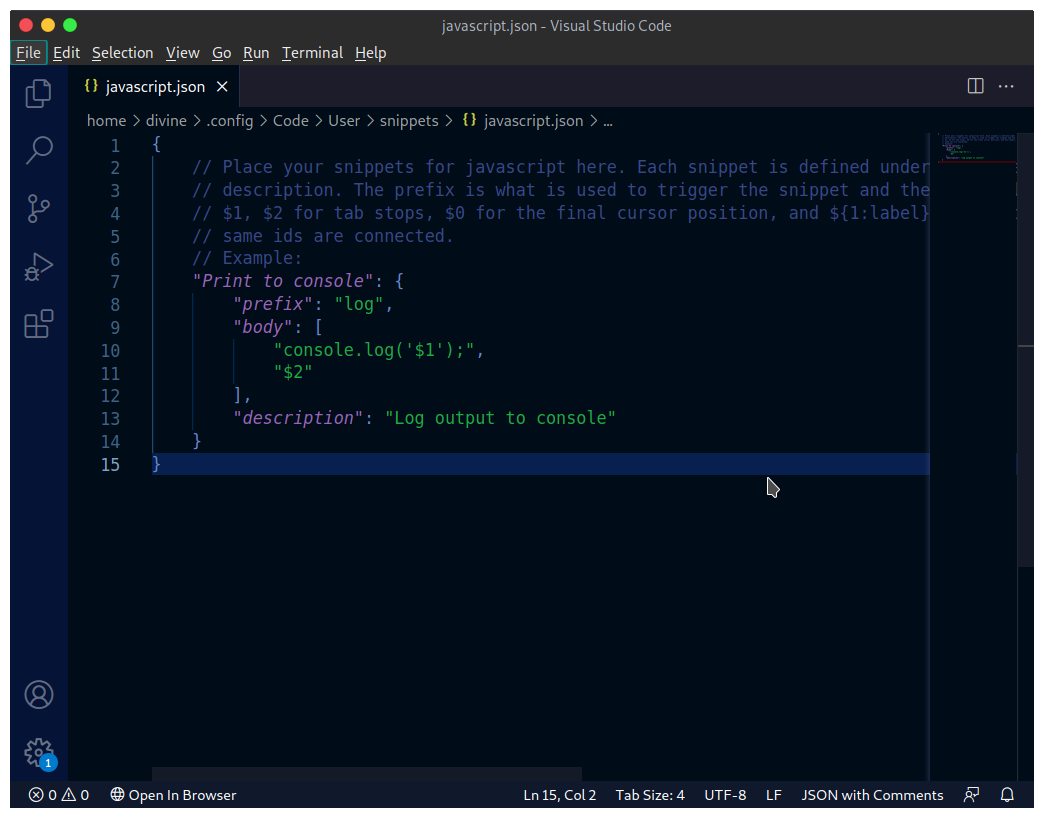This screenshot has height=818, width=1044.
Task: Open the Selection menu
Action: pos(123,53)
